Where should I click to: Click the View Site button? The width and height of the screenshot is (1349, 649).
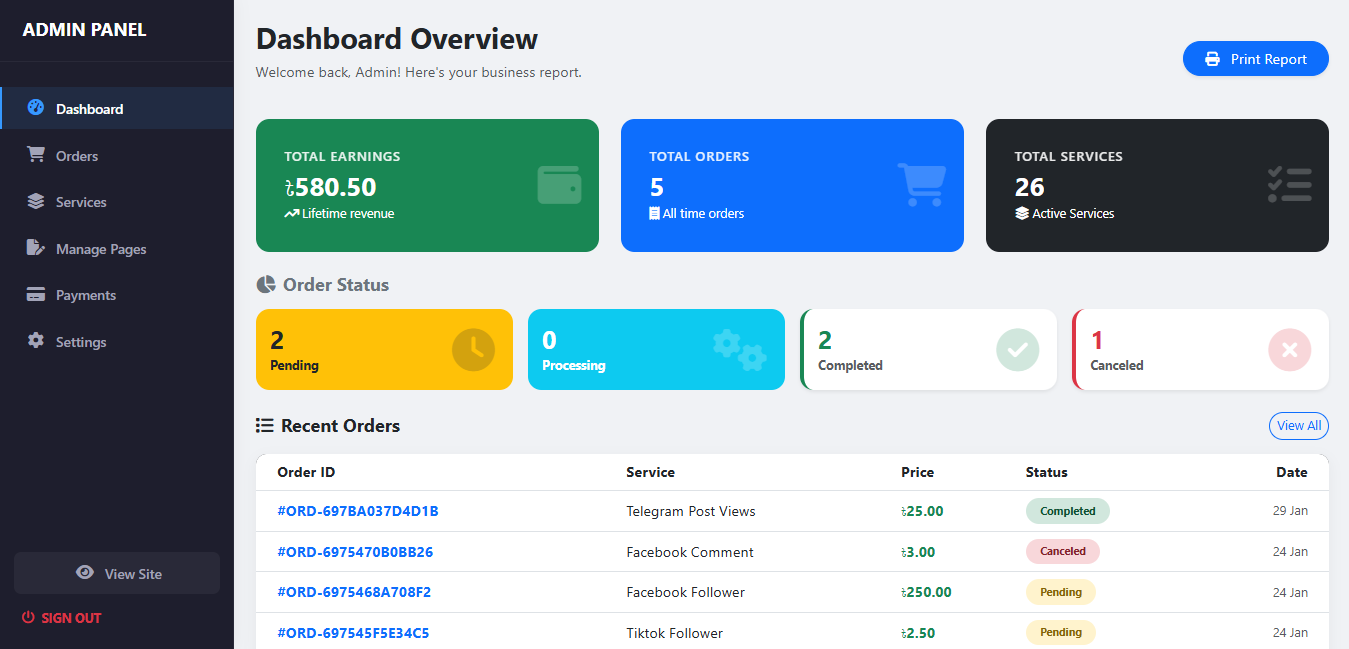coord(117,573)
